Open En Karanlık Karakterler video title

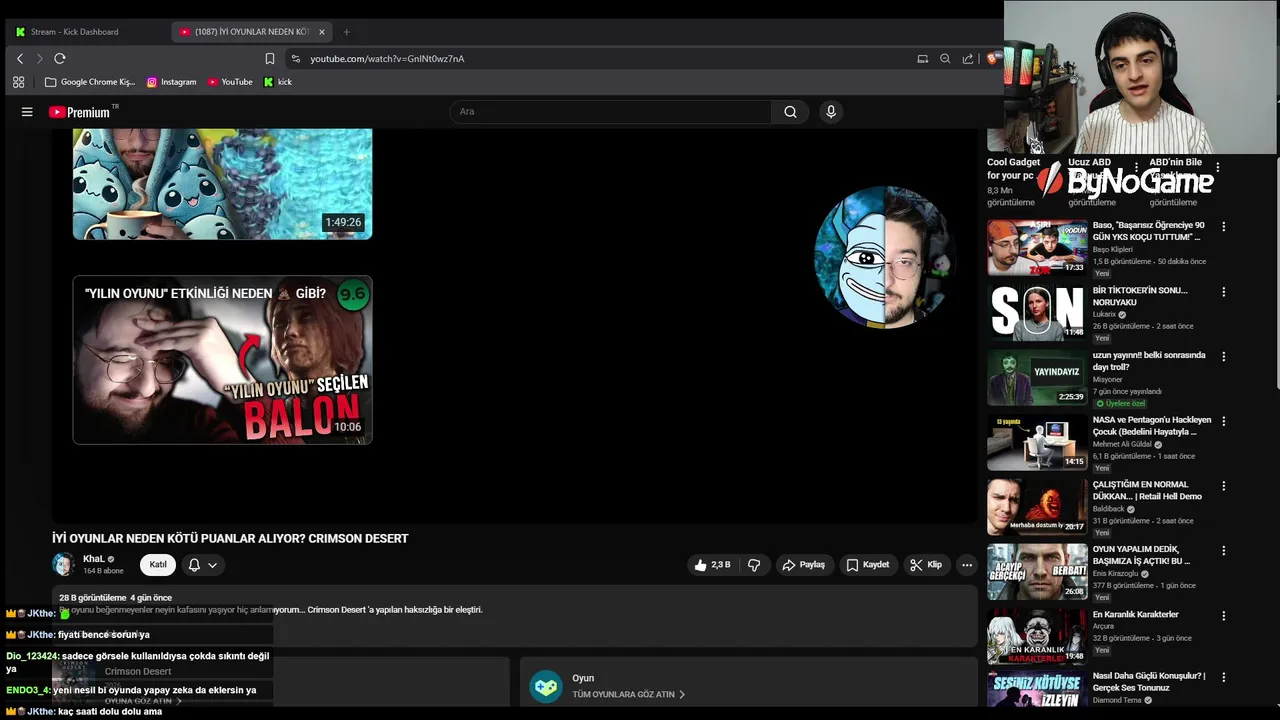click(x=1136, y=615)
